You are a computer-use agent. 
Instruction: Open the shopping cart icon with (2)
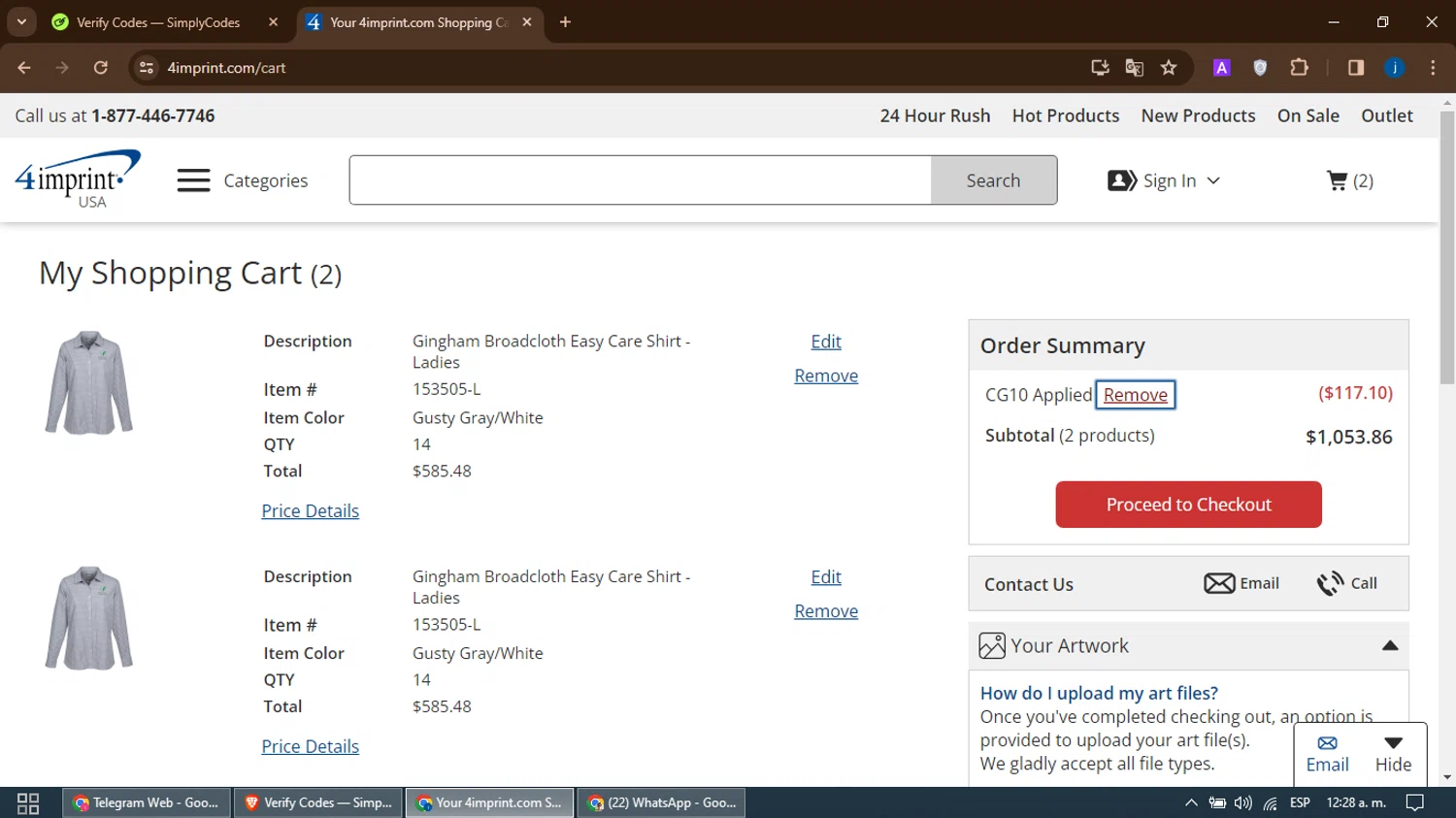click(x=1337, y=180)
